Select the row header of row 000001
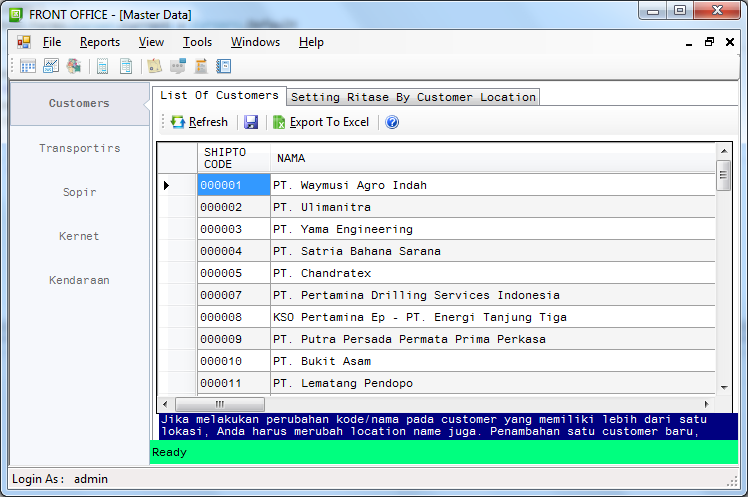Image resolution: width=748 pixels, height=497 pixels. tap(177, 185)
